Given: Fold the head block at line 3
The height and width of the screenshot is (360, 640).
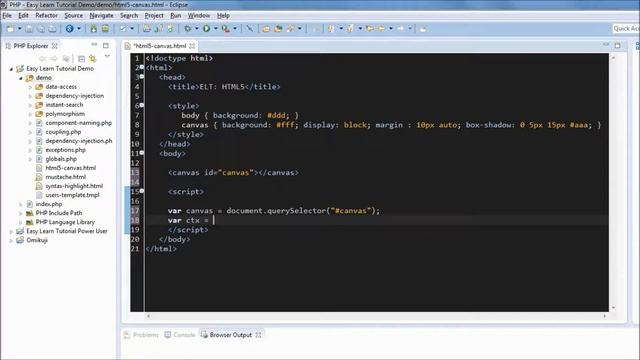Looking at the screenshot, I should pos(142,76).
